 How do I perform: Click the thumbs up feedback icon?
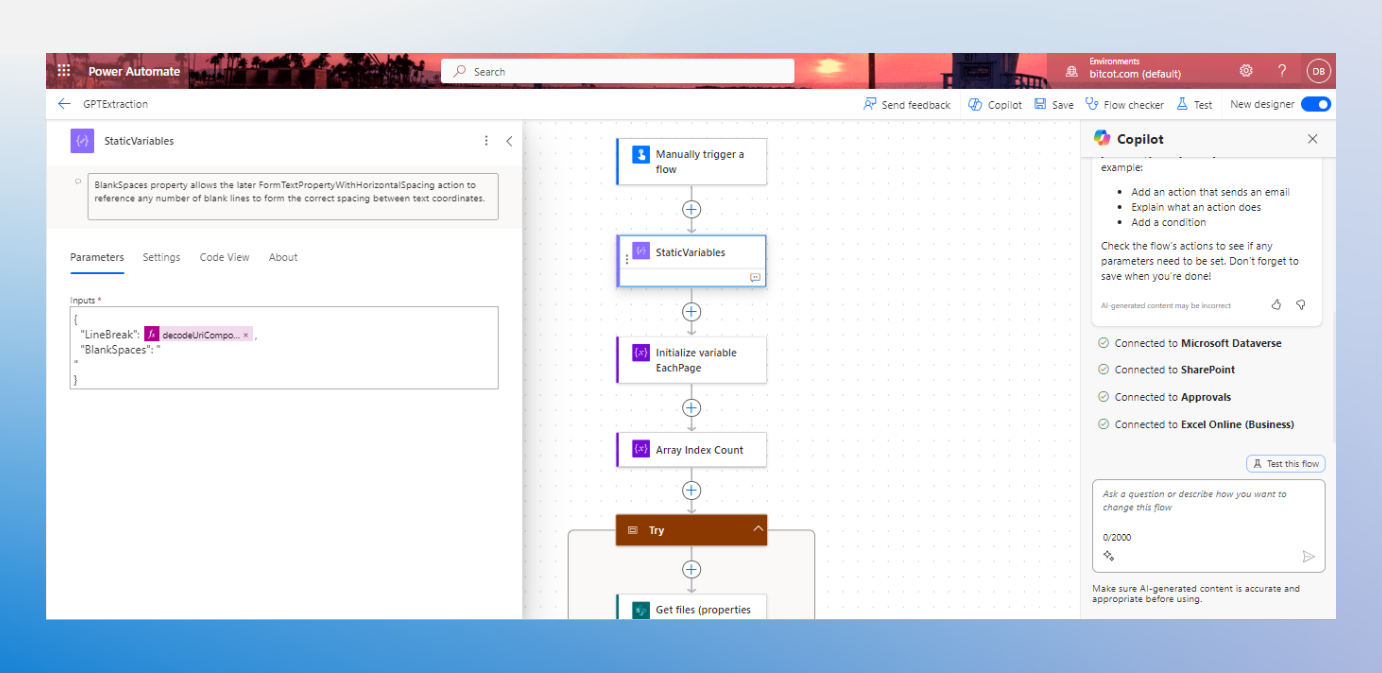click(1276, 305)
